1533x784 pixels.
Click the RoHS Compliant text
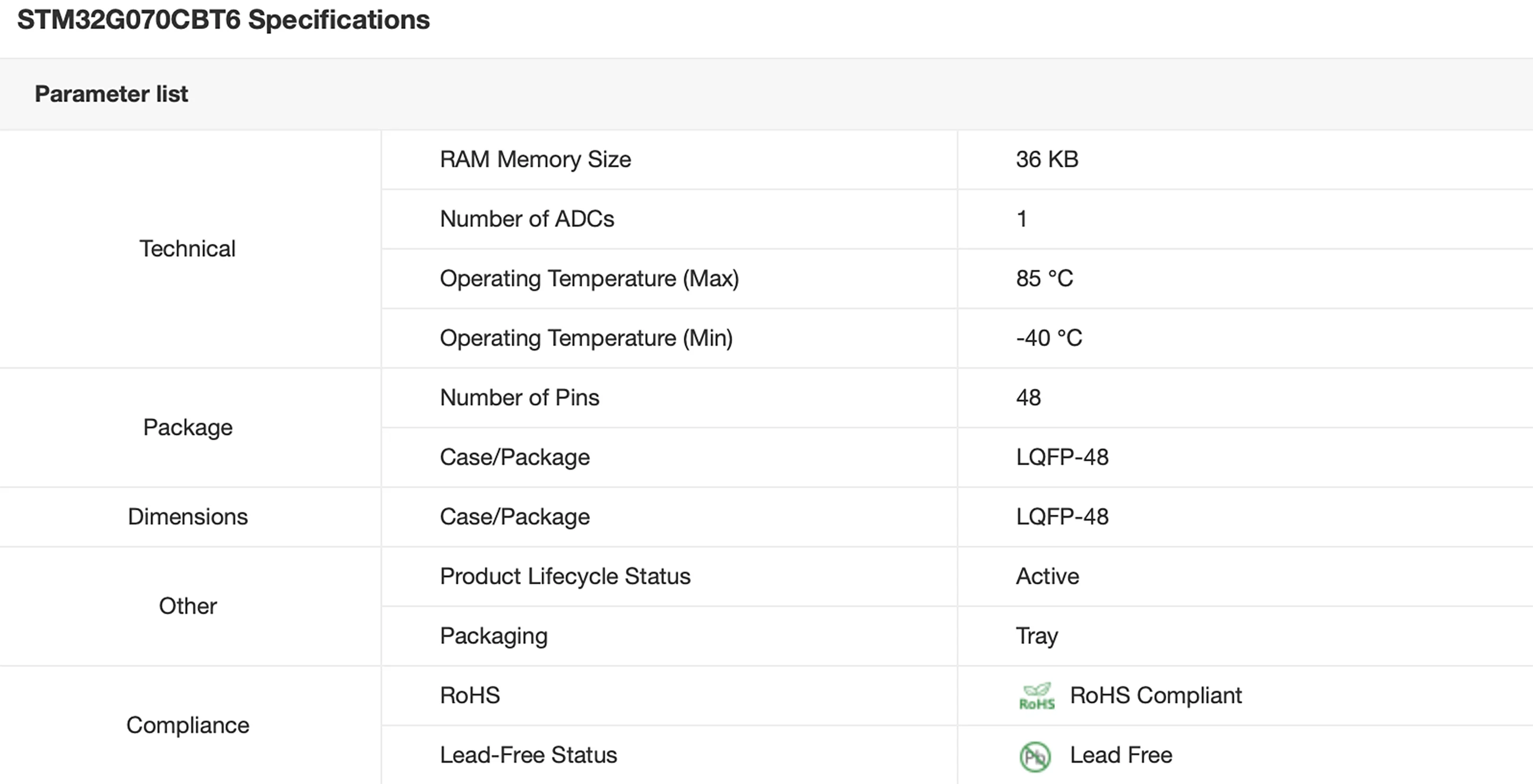(x=1155, y=695)
